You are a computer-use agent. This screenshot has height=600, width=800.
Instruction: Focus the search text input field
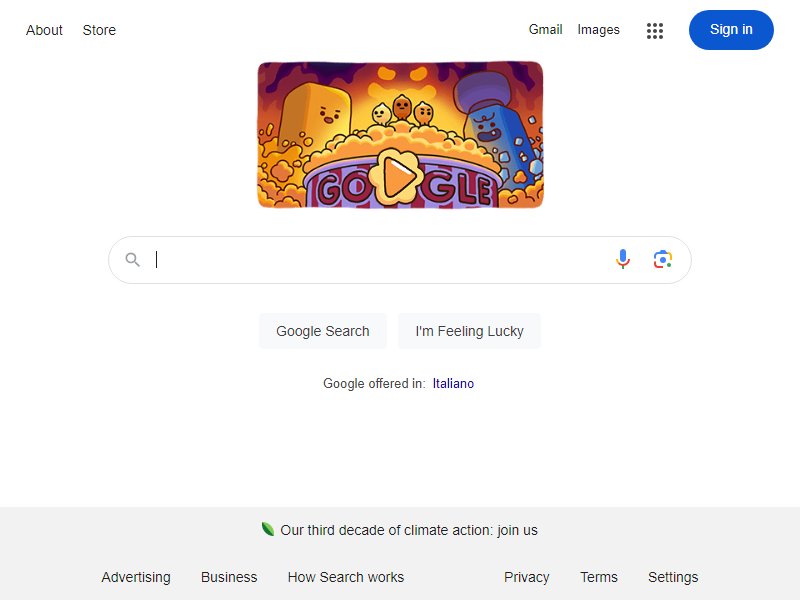pyautogui.click(x=380, y=260)
